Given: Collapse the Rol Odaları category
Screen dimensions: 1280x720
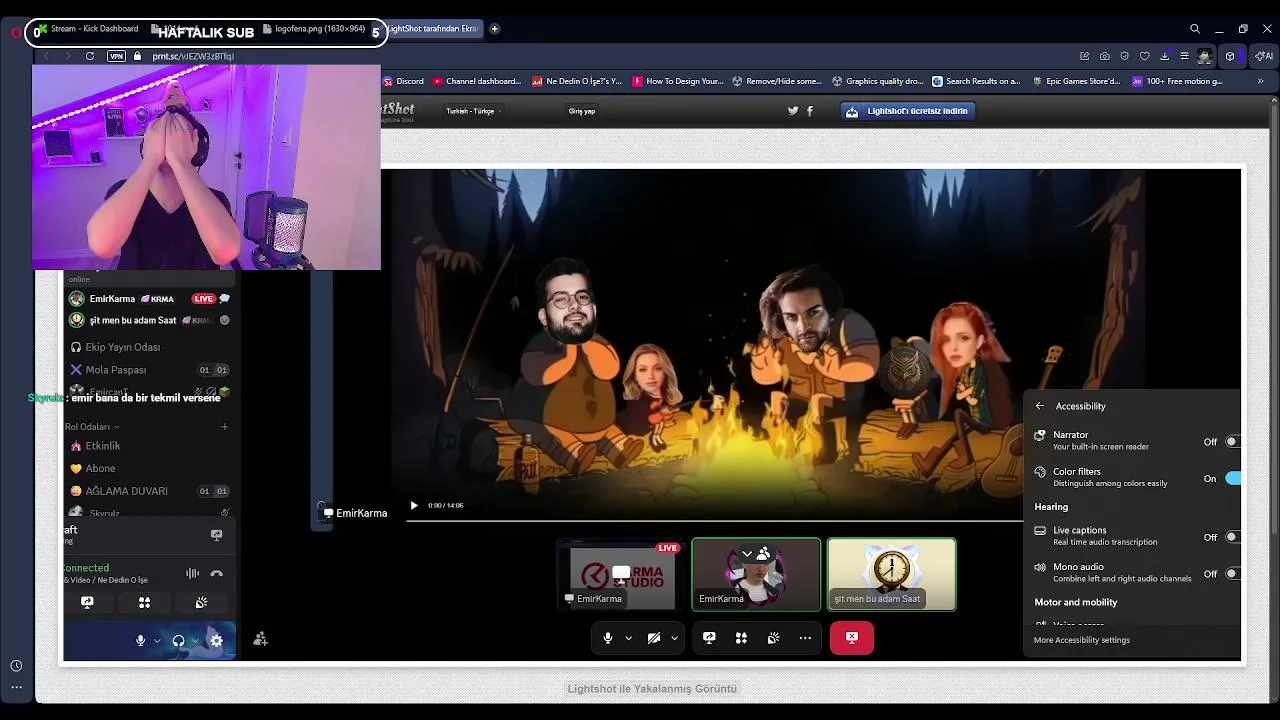Looking at the screenshot, I should (x=92, y=427).
